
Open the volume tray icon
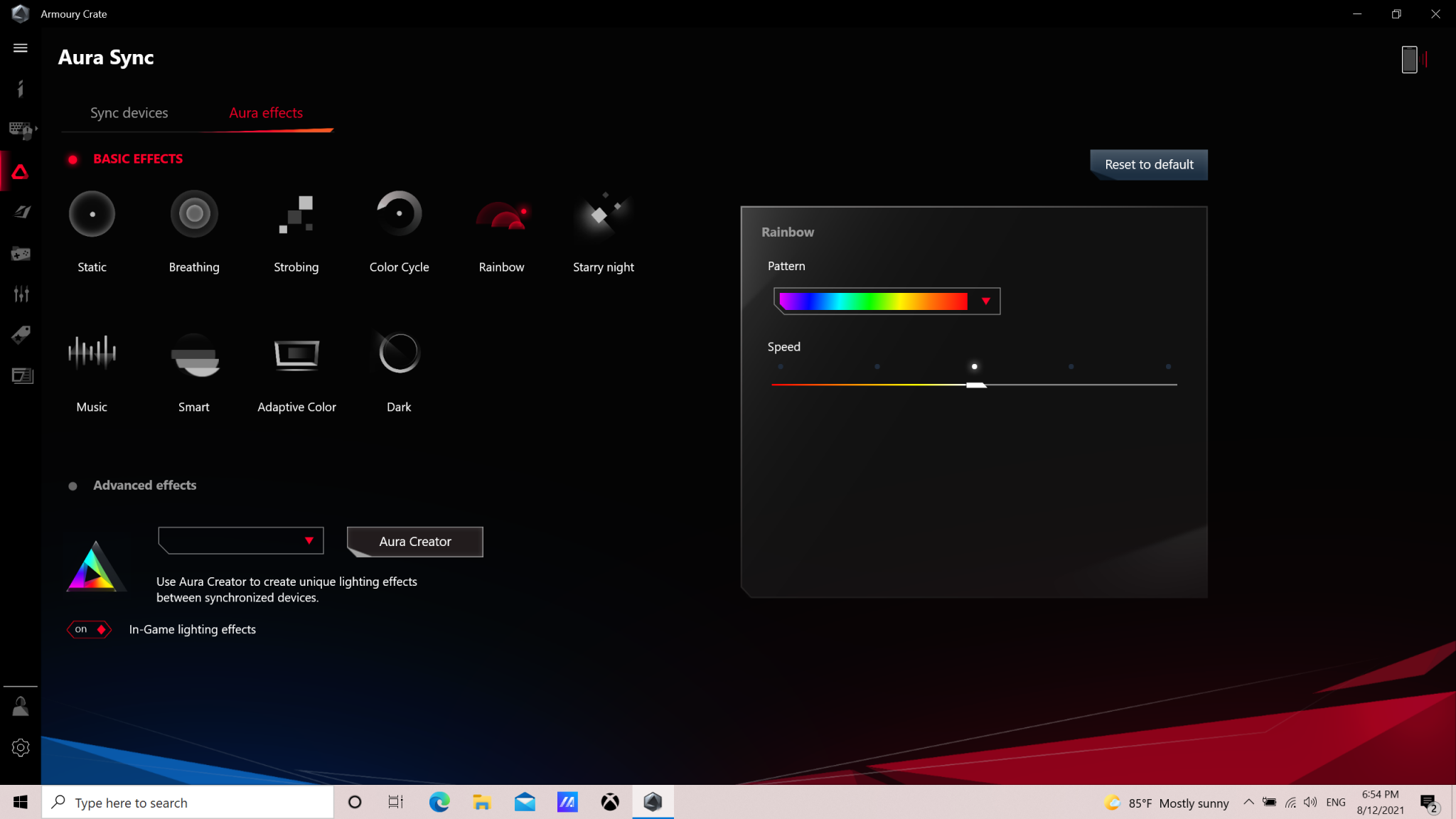pyautogui.click(x=1310, y=802)
